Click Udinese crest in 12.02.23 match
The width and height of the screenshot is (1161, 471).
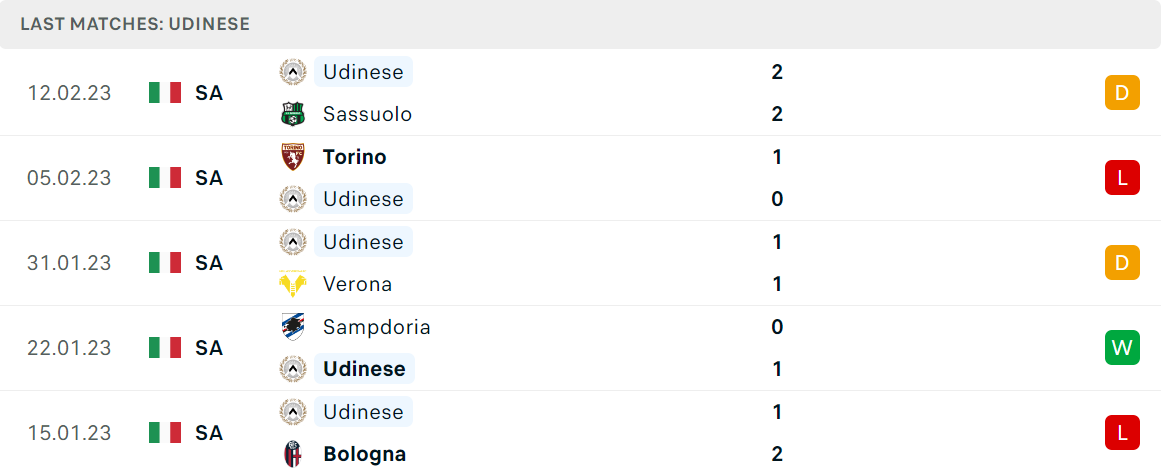click(292, 72)
